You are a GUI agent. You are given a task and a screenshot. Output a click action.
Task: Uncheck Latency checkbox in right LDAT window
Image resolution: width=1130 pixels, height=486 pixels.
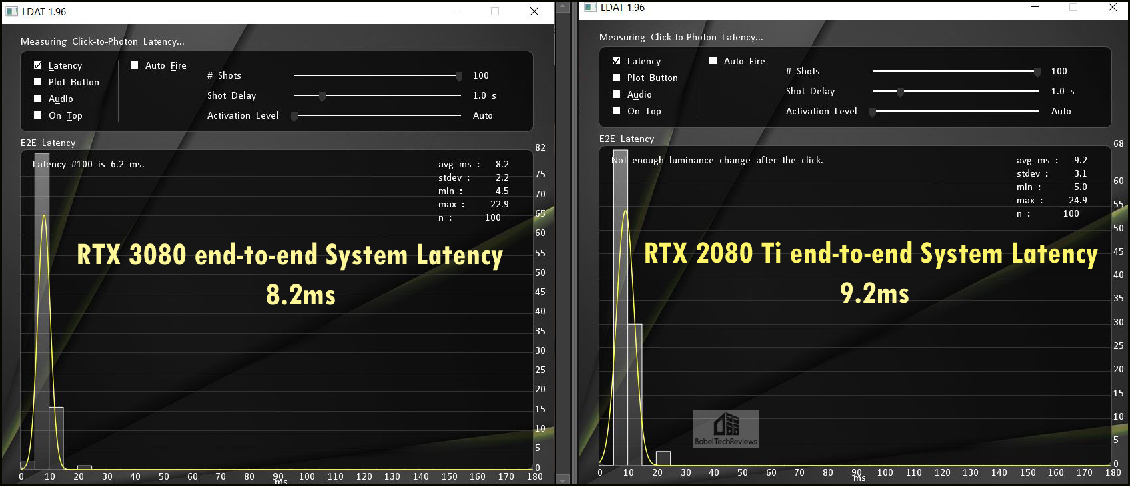616,61
